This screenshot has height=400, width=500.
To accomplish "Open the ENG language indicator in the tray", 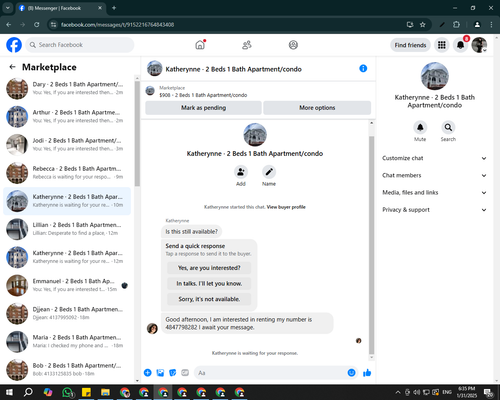I will (x=447, y=392).
